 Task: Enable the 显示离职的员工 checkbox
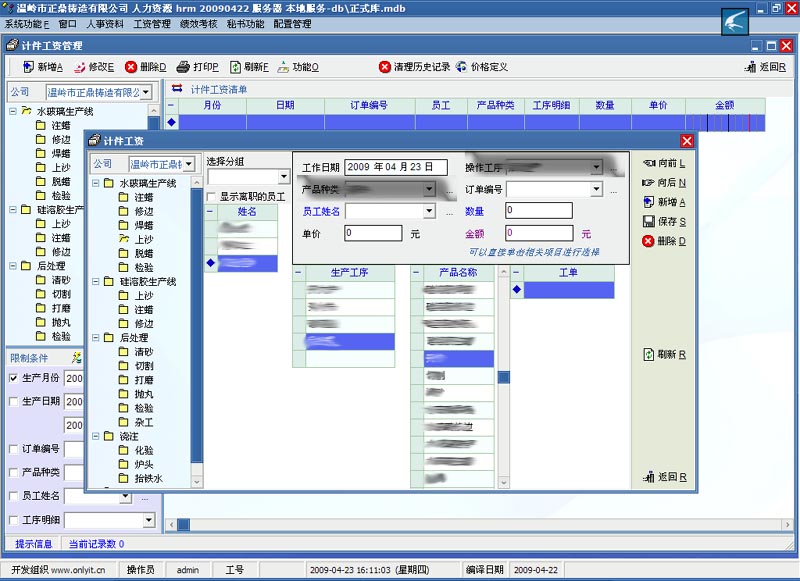click(x=212, y=197)
